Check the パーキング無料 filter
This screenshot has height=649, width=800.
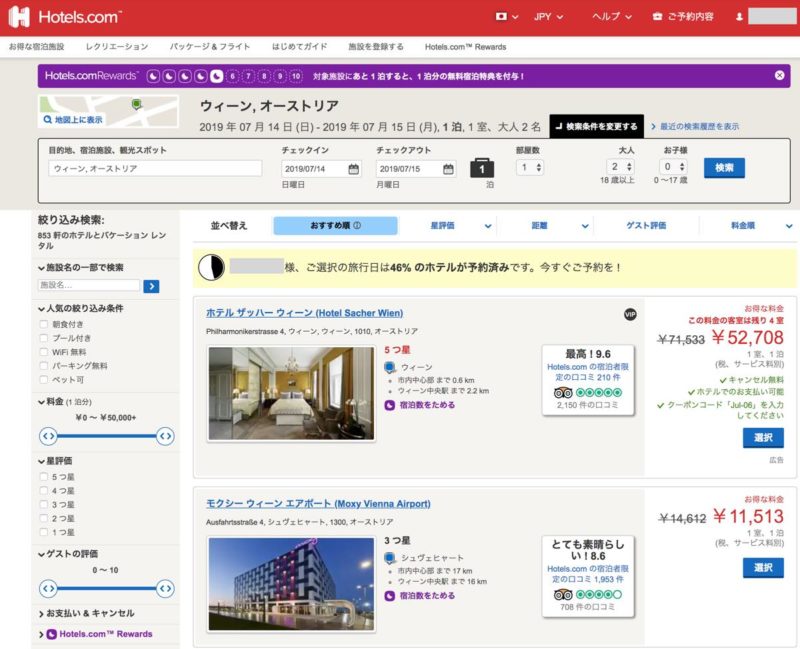tap(44, 365)
